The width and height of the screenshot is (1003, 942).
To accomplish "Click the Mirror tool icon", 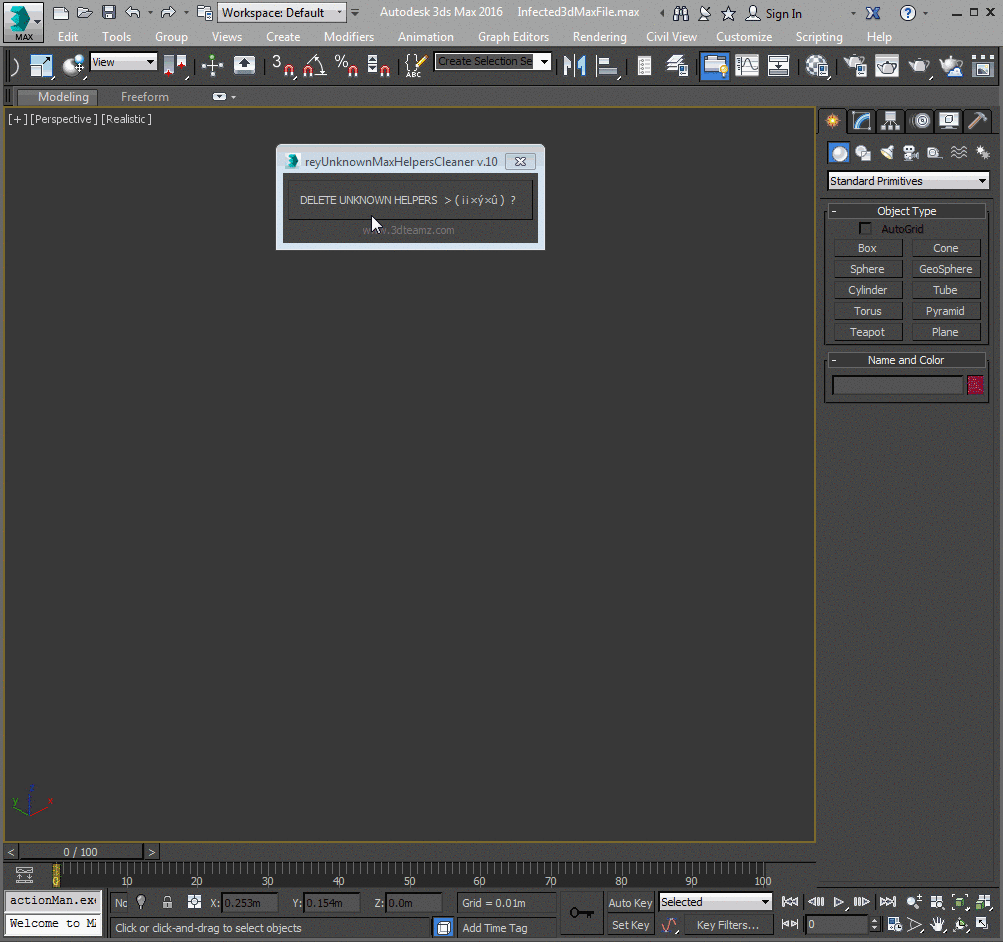I will 574,65.
